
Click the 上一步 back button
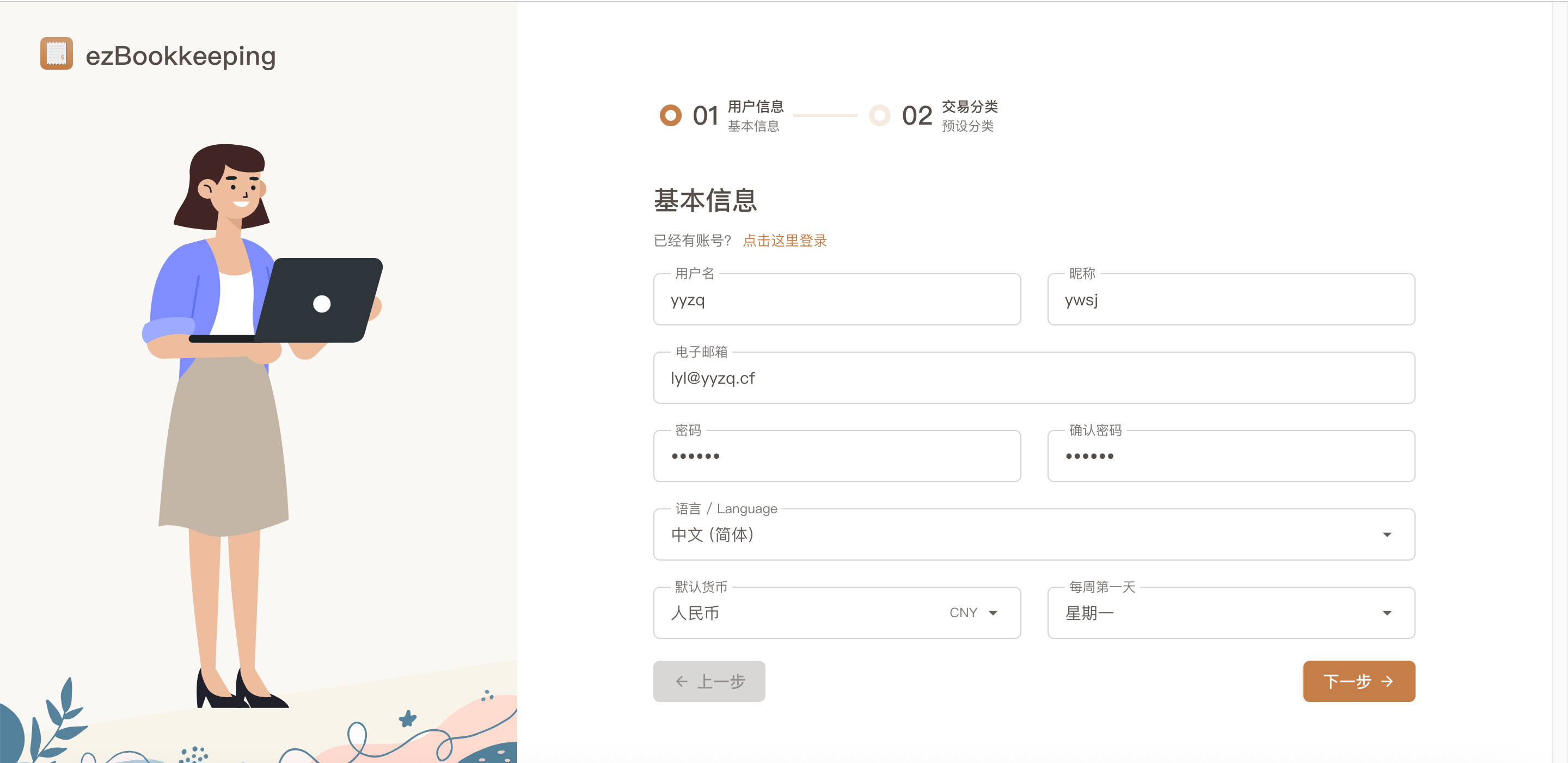coord(708,681)
